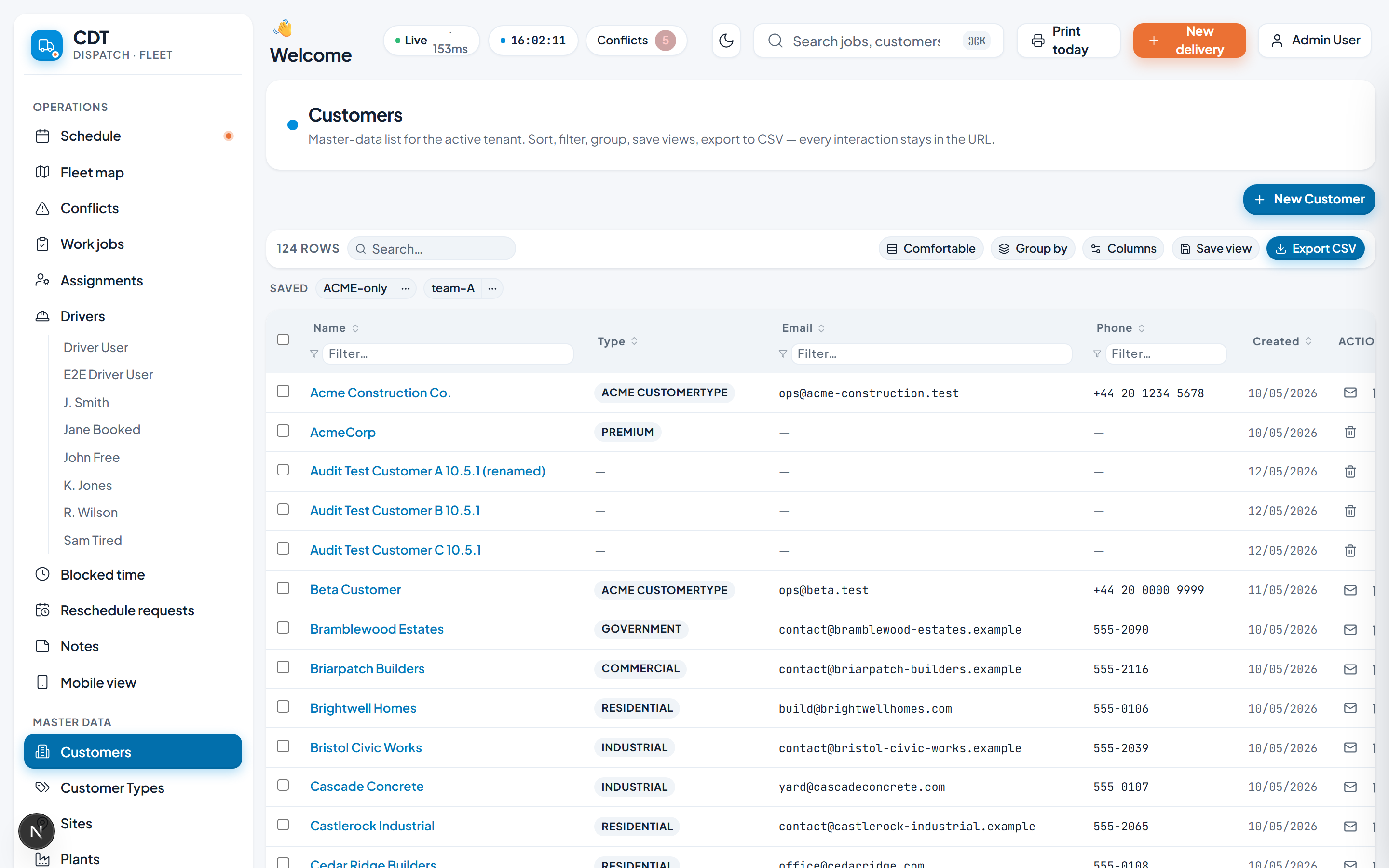
Task: Click the Fleet map icon in sidebar
Action: [42, 172]
